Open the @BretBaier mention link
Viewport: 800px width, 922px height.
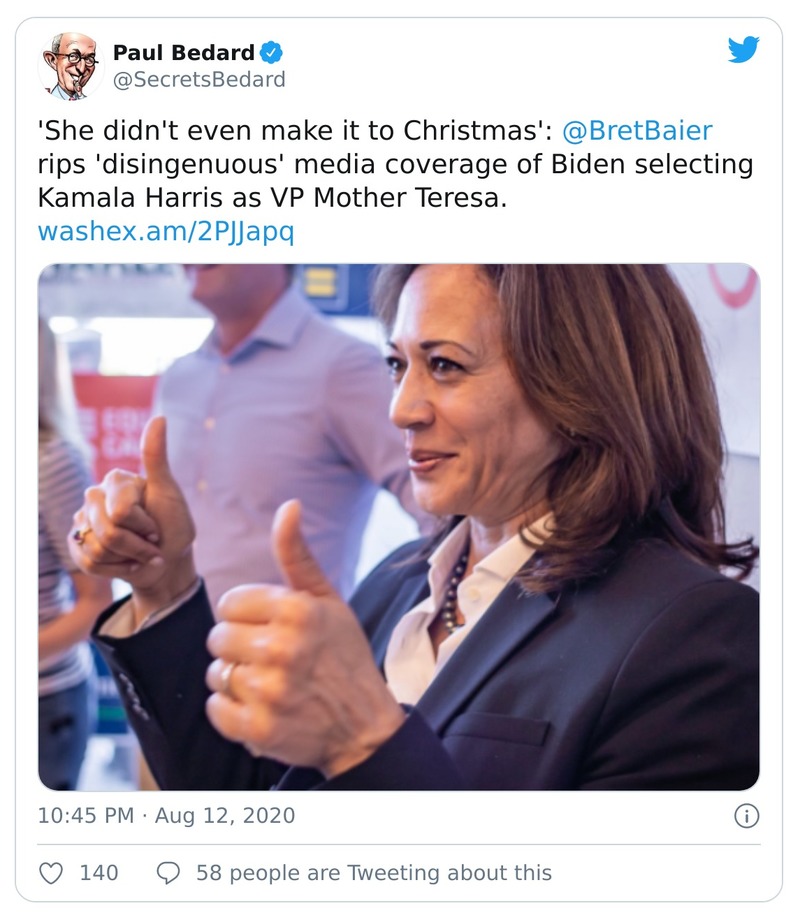(637, 131)
